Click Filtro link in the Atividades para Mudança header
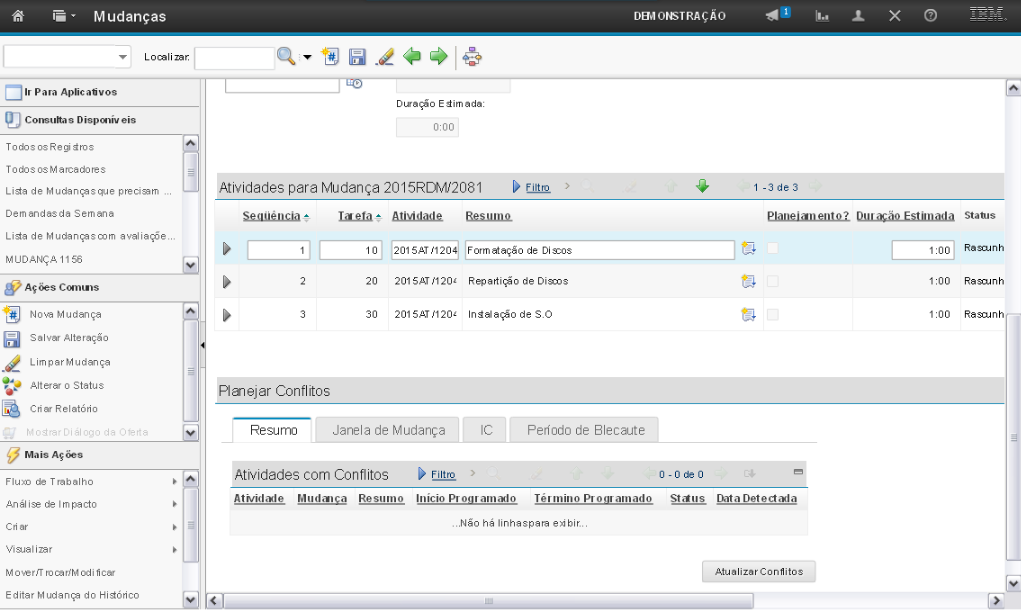The image size is (1021, 610). (538, 187)
